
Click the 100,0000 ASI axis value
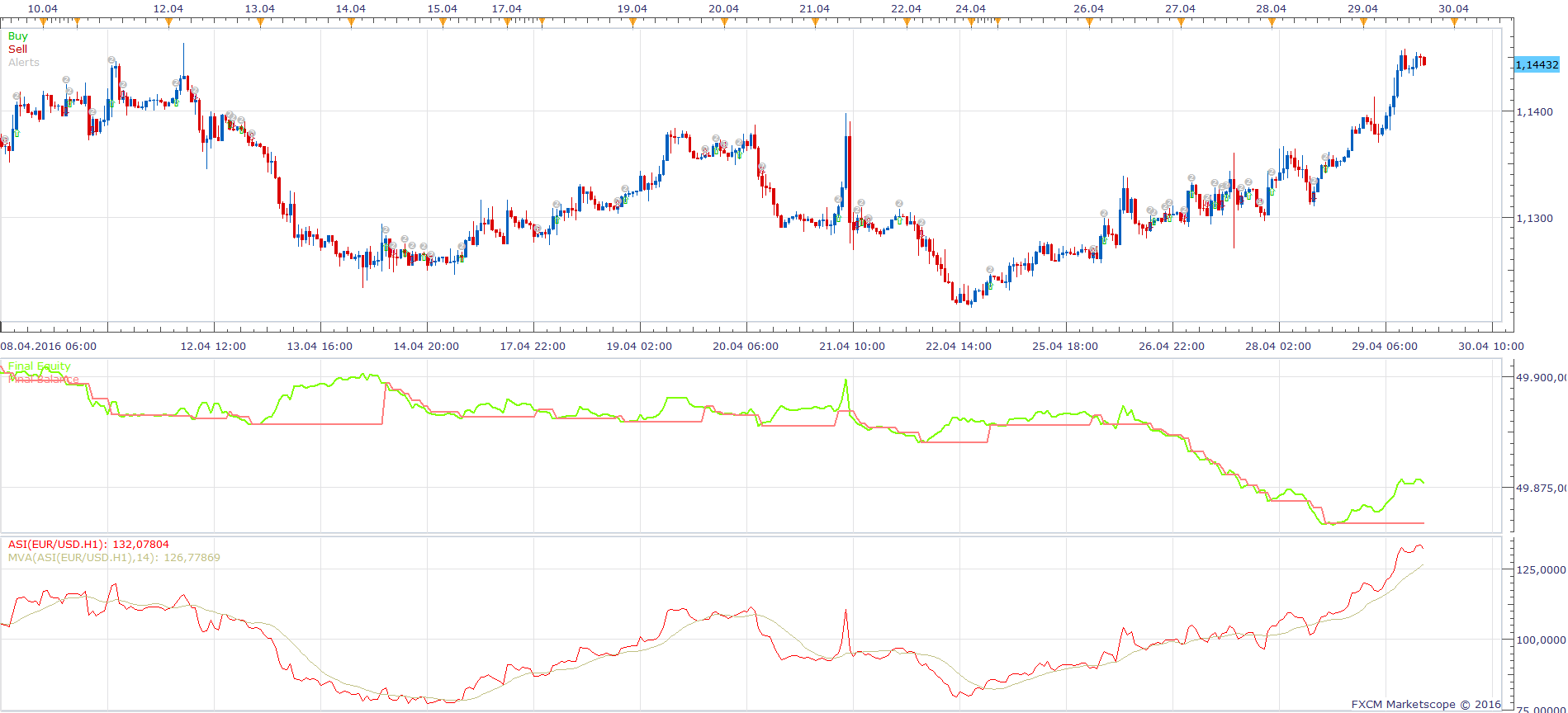[x=1541, y=640]
